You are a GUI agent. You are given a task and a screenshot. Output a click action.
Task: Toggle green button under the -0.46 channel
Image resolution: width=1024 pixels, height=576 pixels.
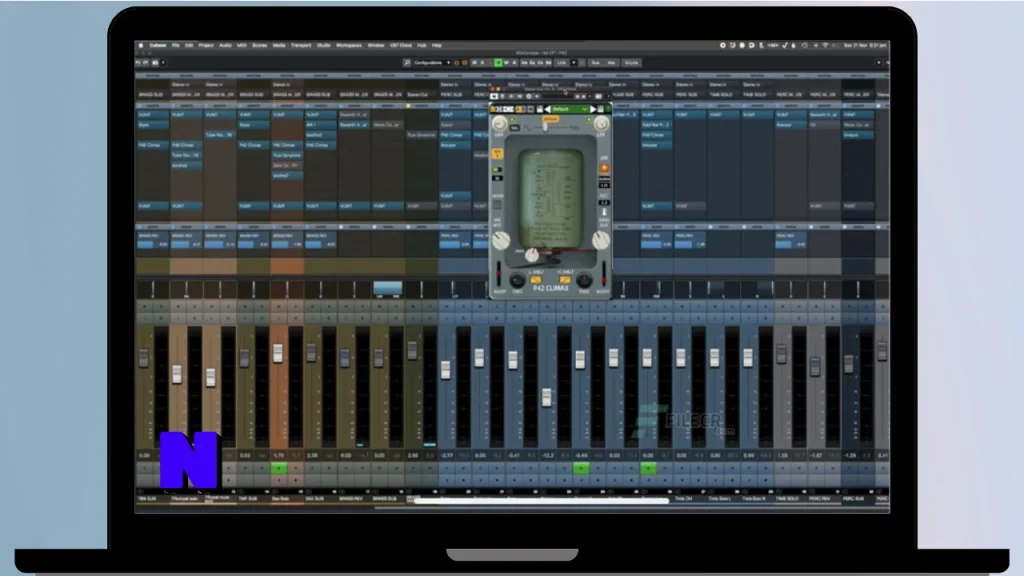point(581,468)
